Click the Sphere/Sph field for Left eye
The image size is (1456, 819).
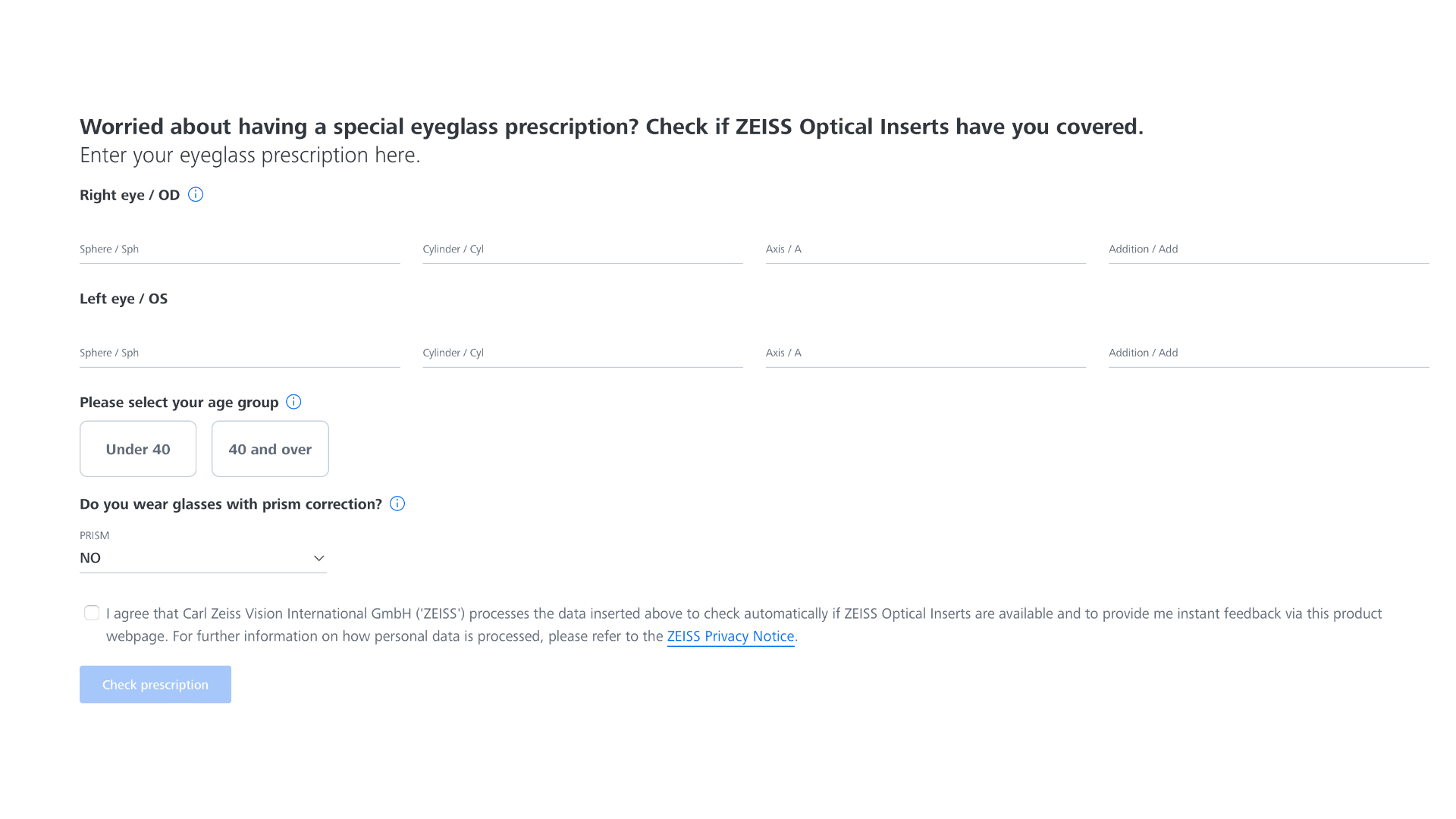pos(239,352)
